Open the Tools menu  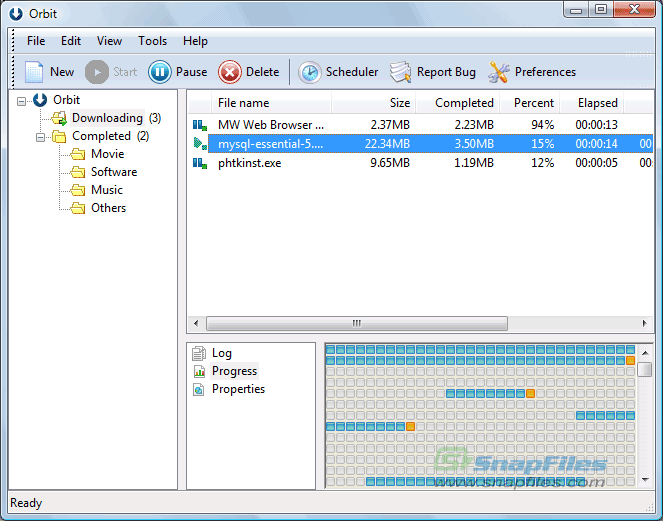[152, 41]
